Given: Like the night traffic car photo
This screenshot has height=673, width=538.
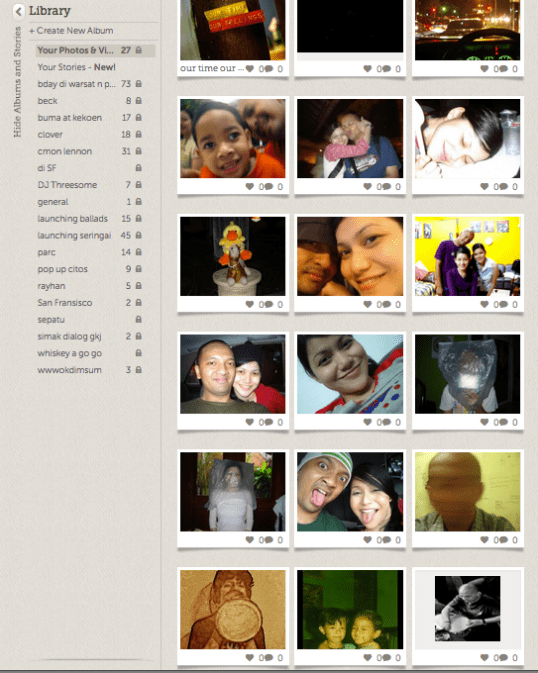Looking at the screenshot, I should coord(484,69).
